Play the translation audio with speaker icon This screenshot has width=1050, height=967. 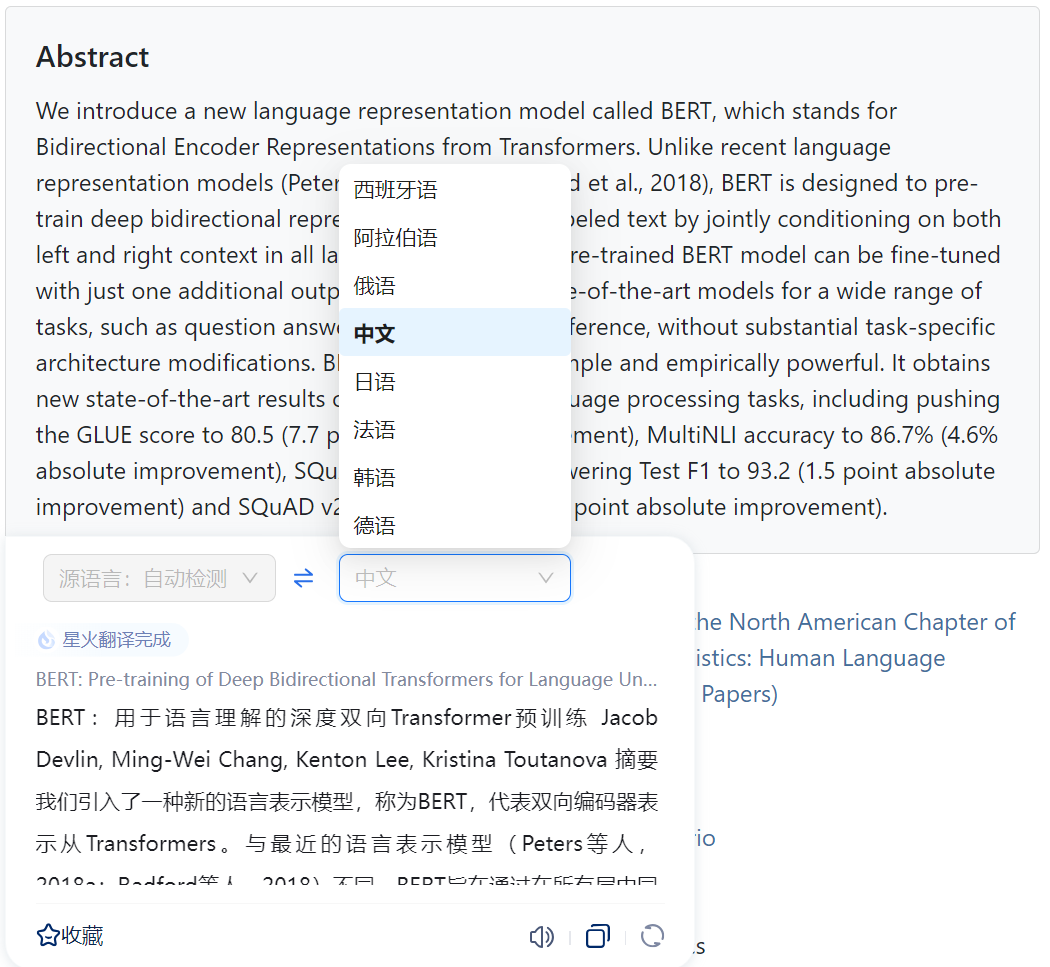(541, 936)
